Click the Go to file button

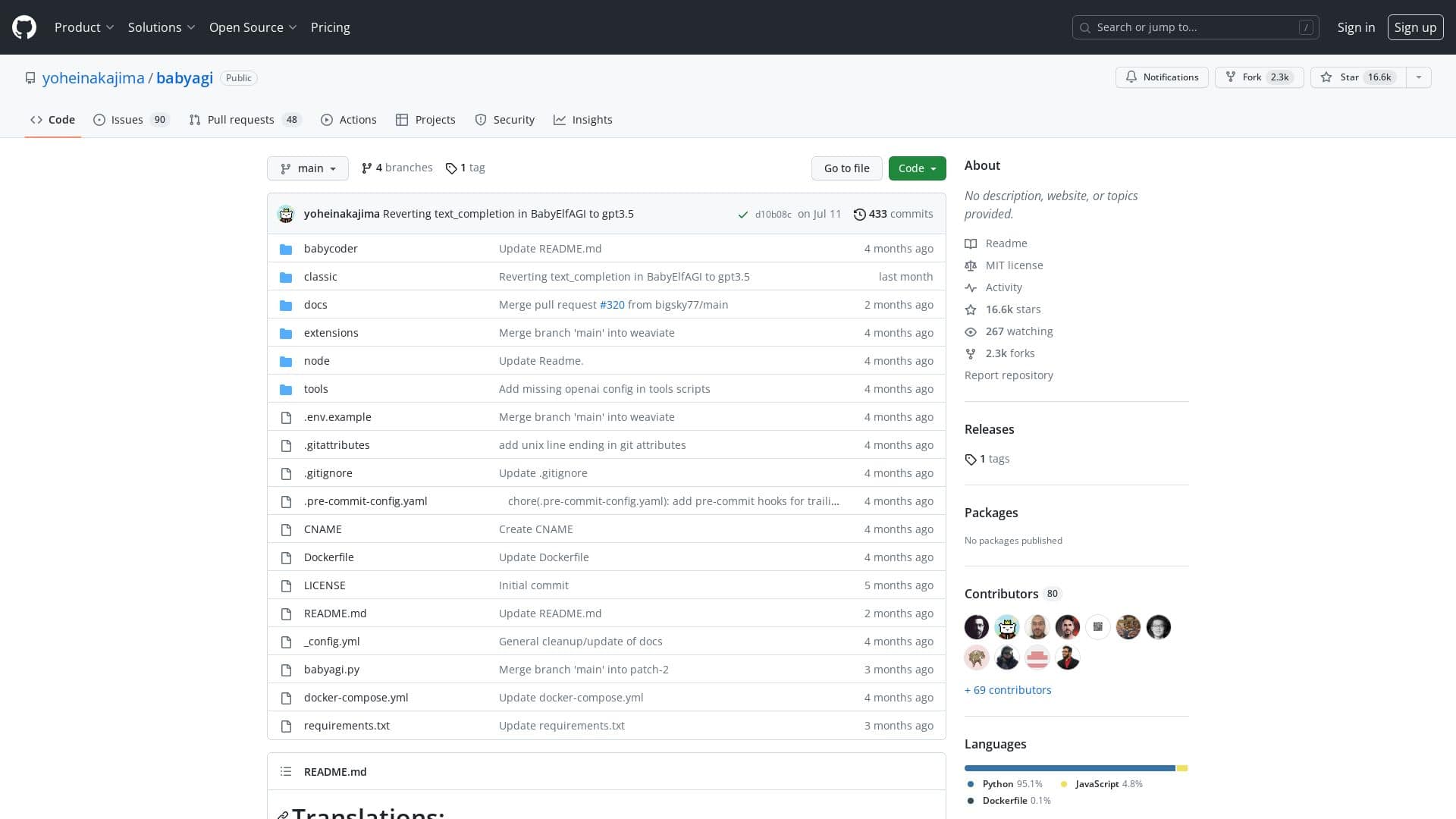pyautogui.click(x=847, y=168)
